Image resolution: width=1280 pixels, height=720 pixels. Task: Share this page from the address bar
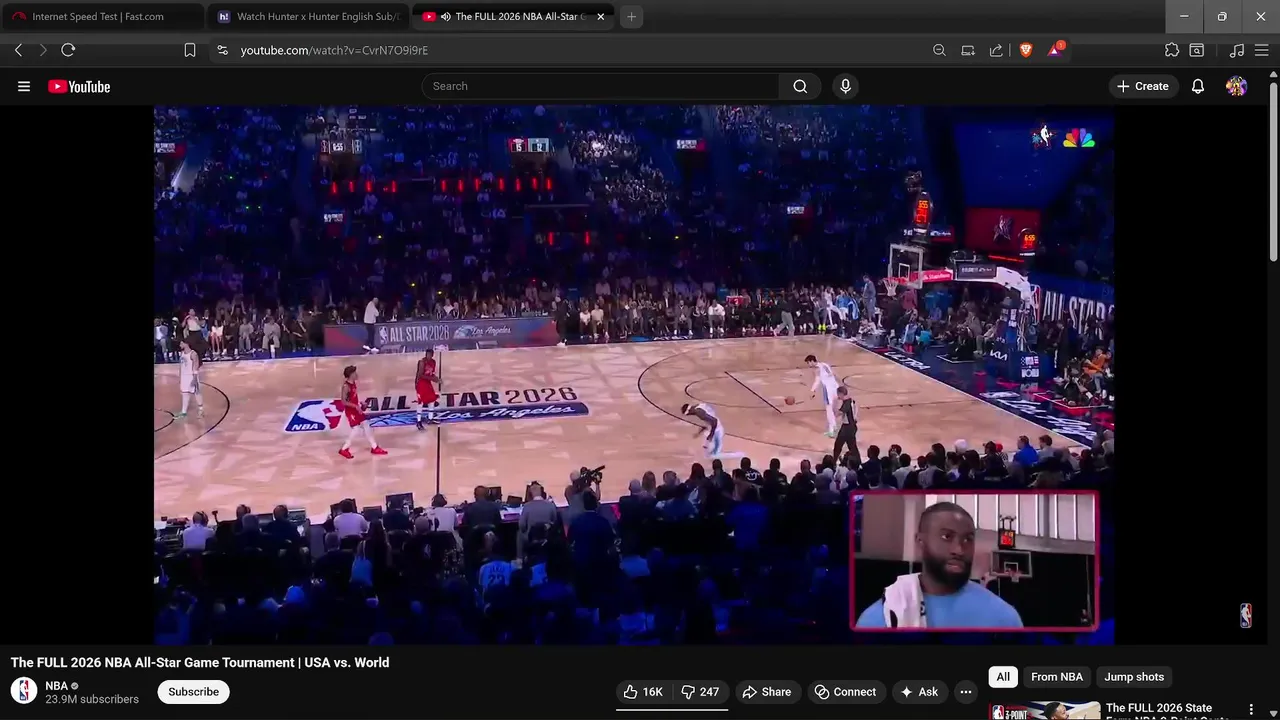996,50
